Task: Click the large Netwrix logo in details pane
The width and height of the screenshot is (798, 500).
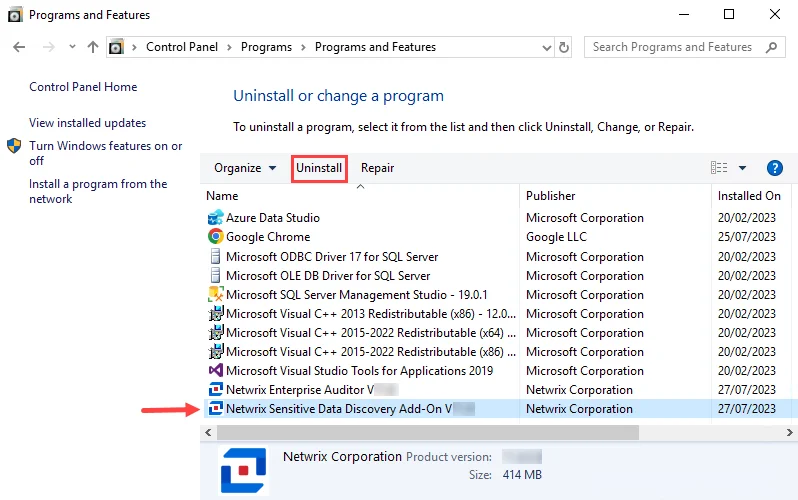Action: 243,470
